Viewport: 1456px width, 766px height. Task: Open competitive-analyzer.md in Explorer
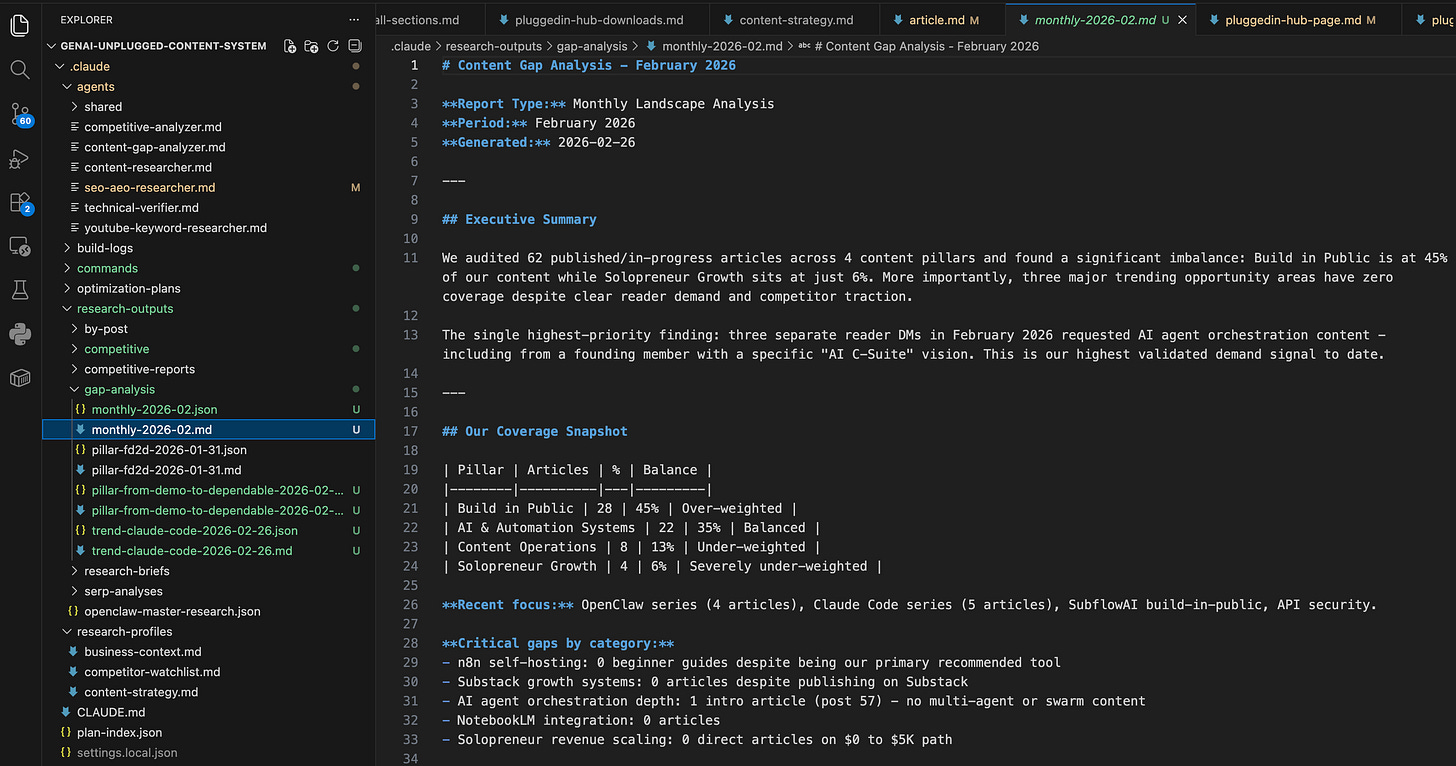click(x=153, y=127)
